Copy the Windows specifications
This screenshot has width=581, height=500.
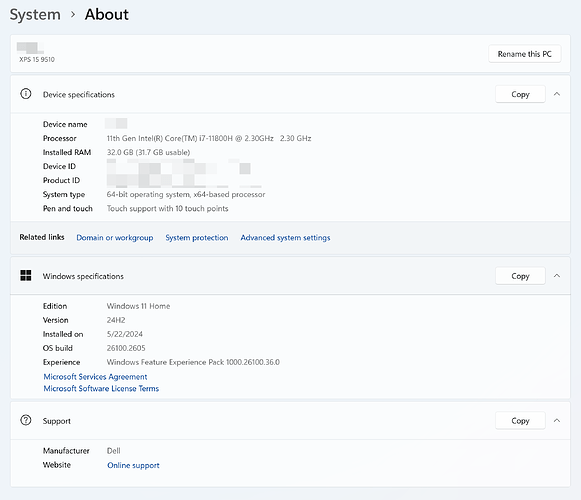[x=520, y=276]
